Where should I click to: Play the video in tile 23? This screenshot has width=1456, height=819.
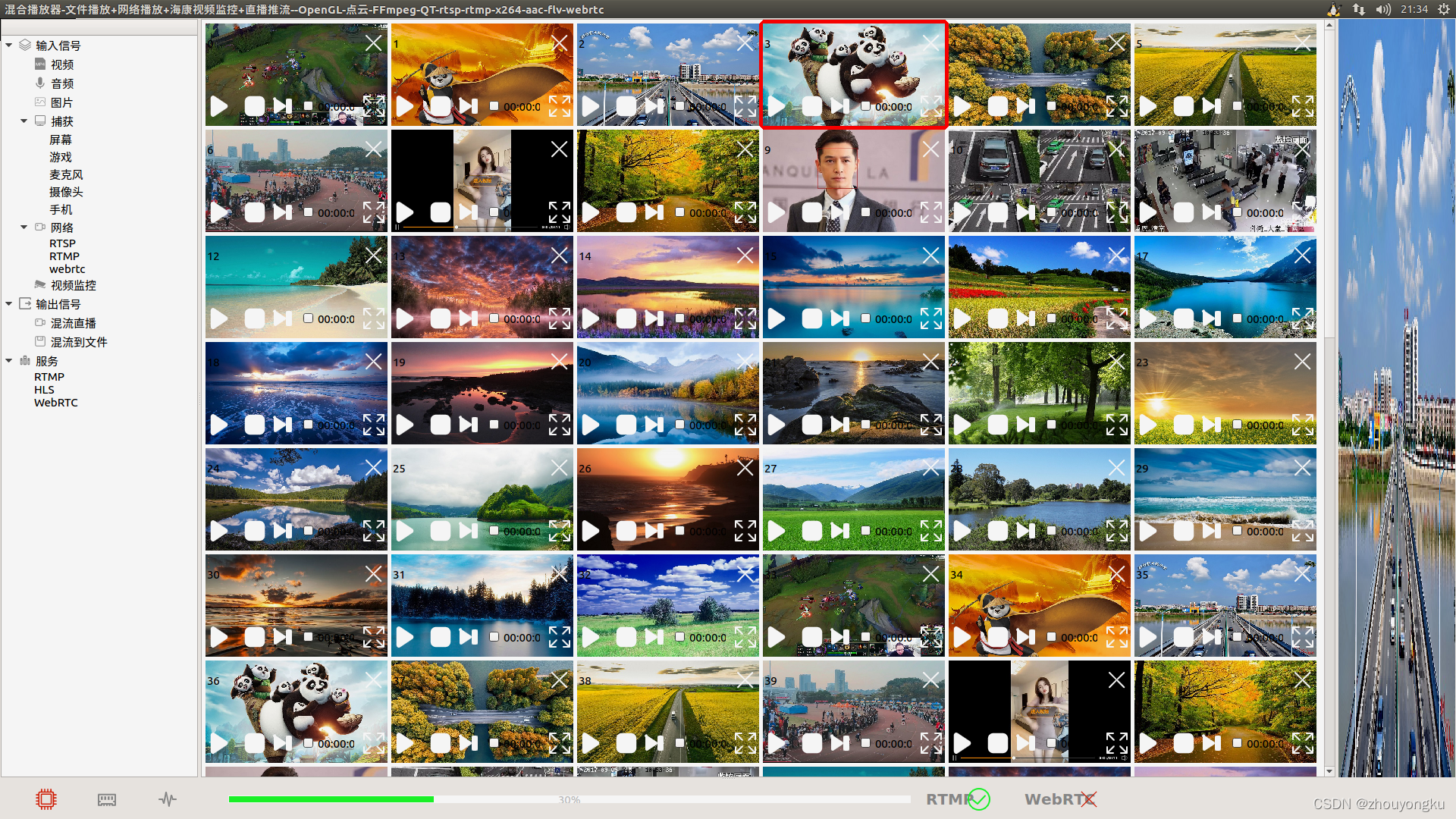(x=1148, y=425)
